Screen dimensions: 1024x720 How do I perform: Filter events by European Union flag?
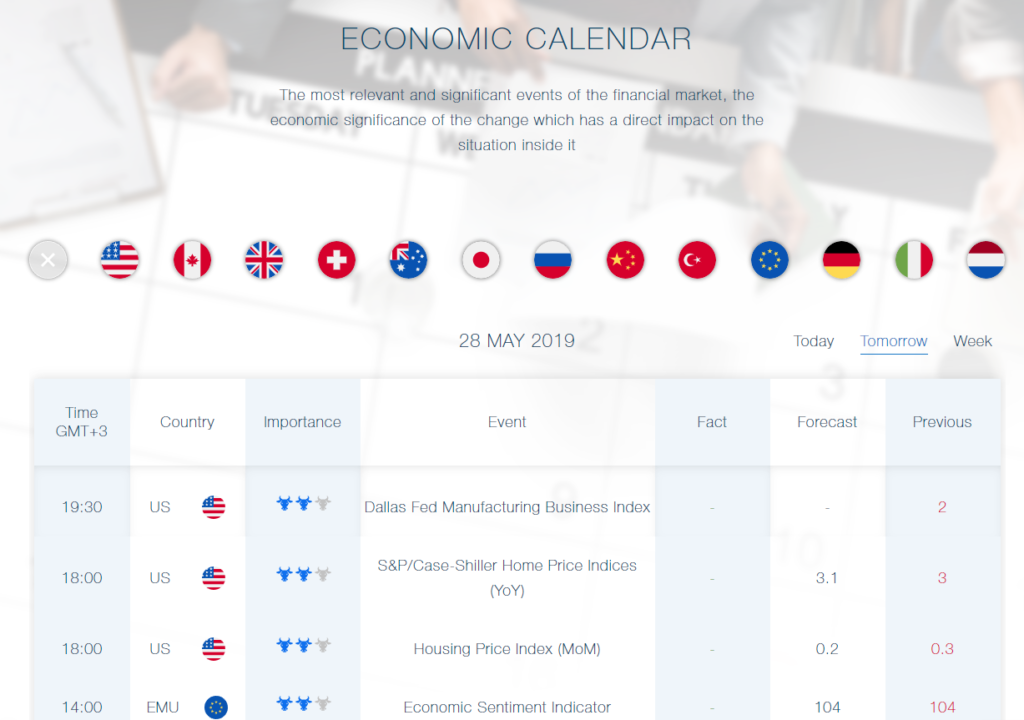[769, 260]
